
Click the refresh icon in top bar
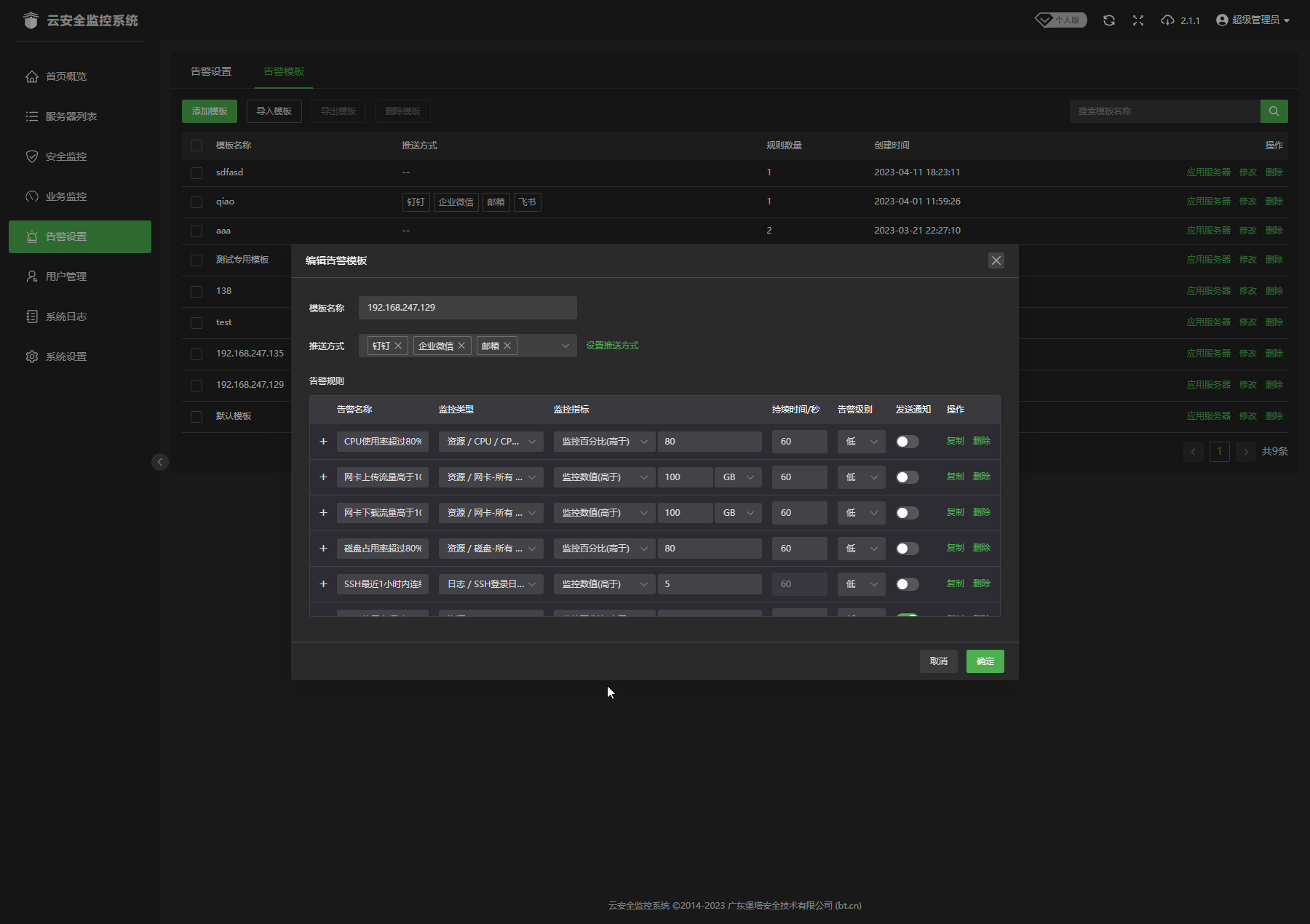coord(1108,20)
